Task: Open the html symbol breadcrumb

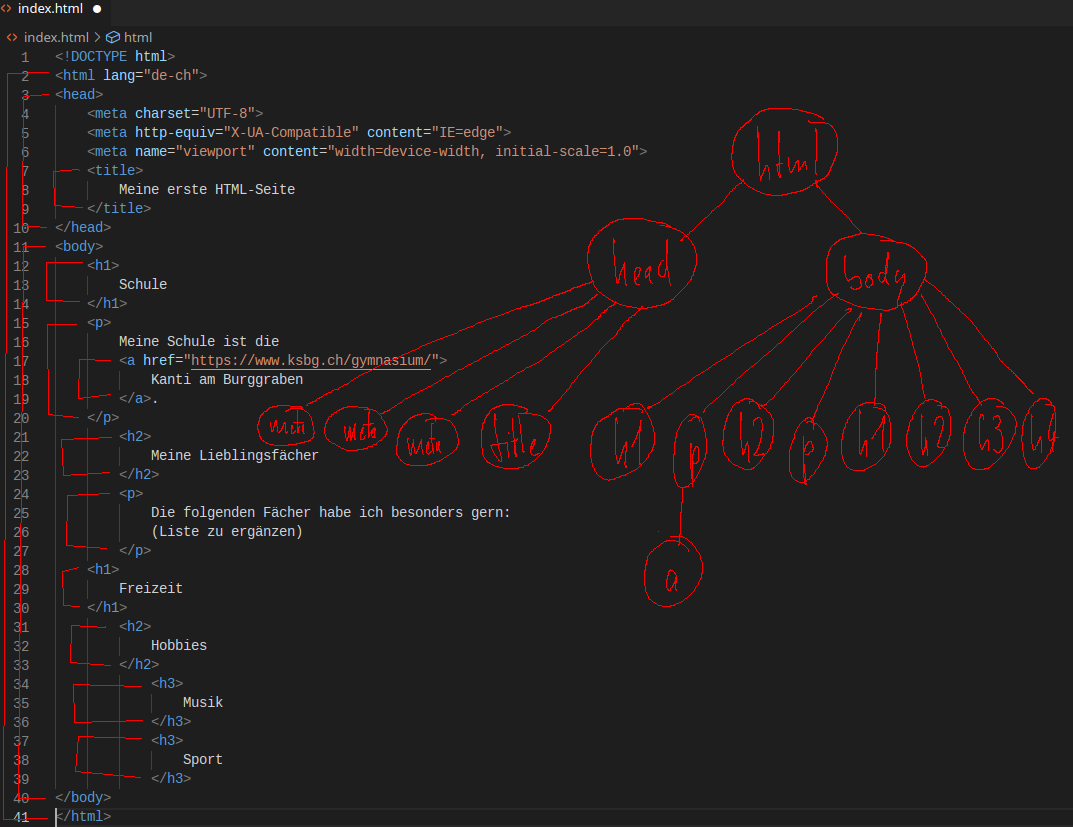Action: 138,37
